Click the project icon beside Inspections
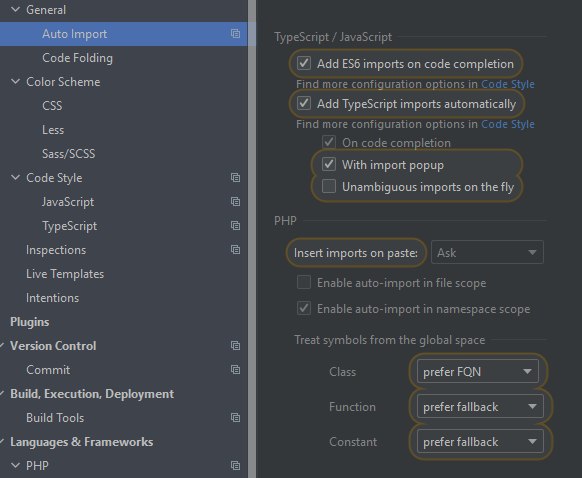This screenshot has height=478, width=582. click(x=235, y=250)
